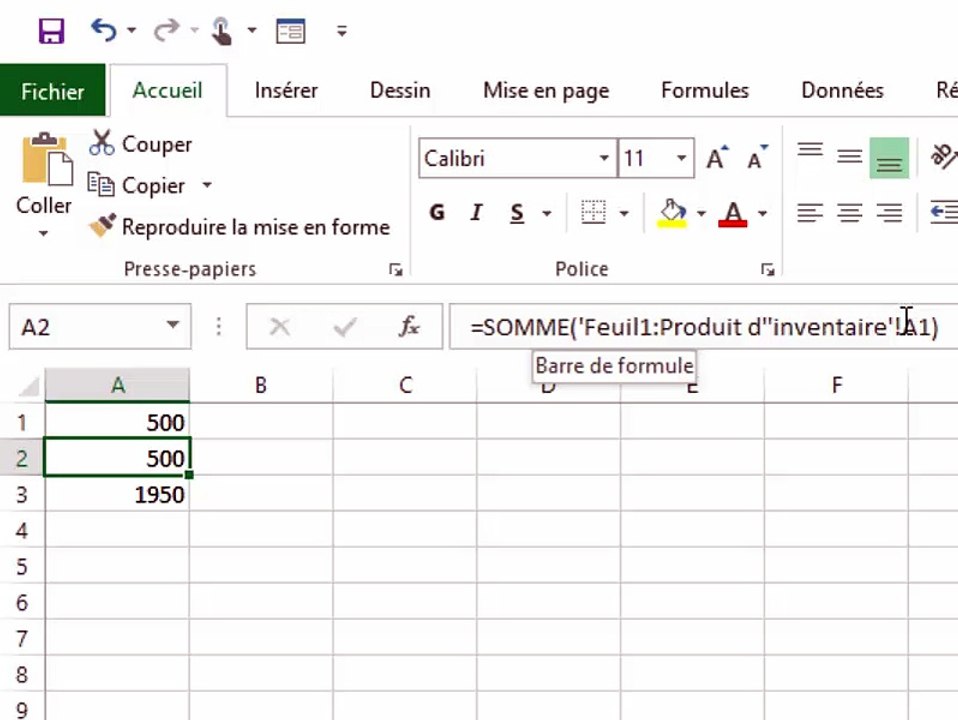
Task: Open the borders dropdown arrow
Action: 624,213
